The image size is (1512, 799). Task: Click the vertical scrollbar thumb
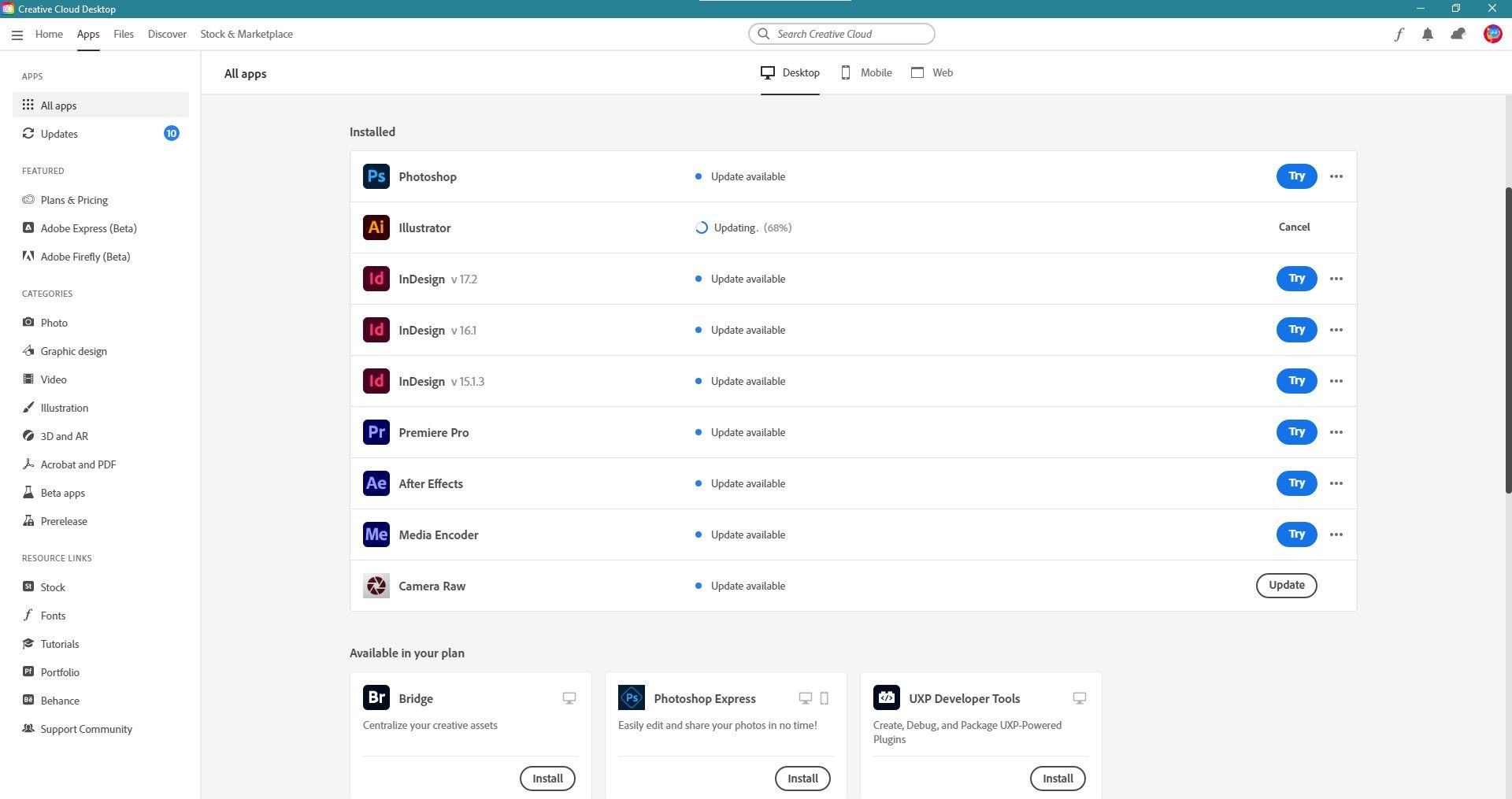point(1508,341)
